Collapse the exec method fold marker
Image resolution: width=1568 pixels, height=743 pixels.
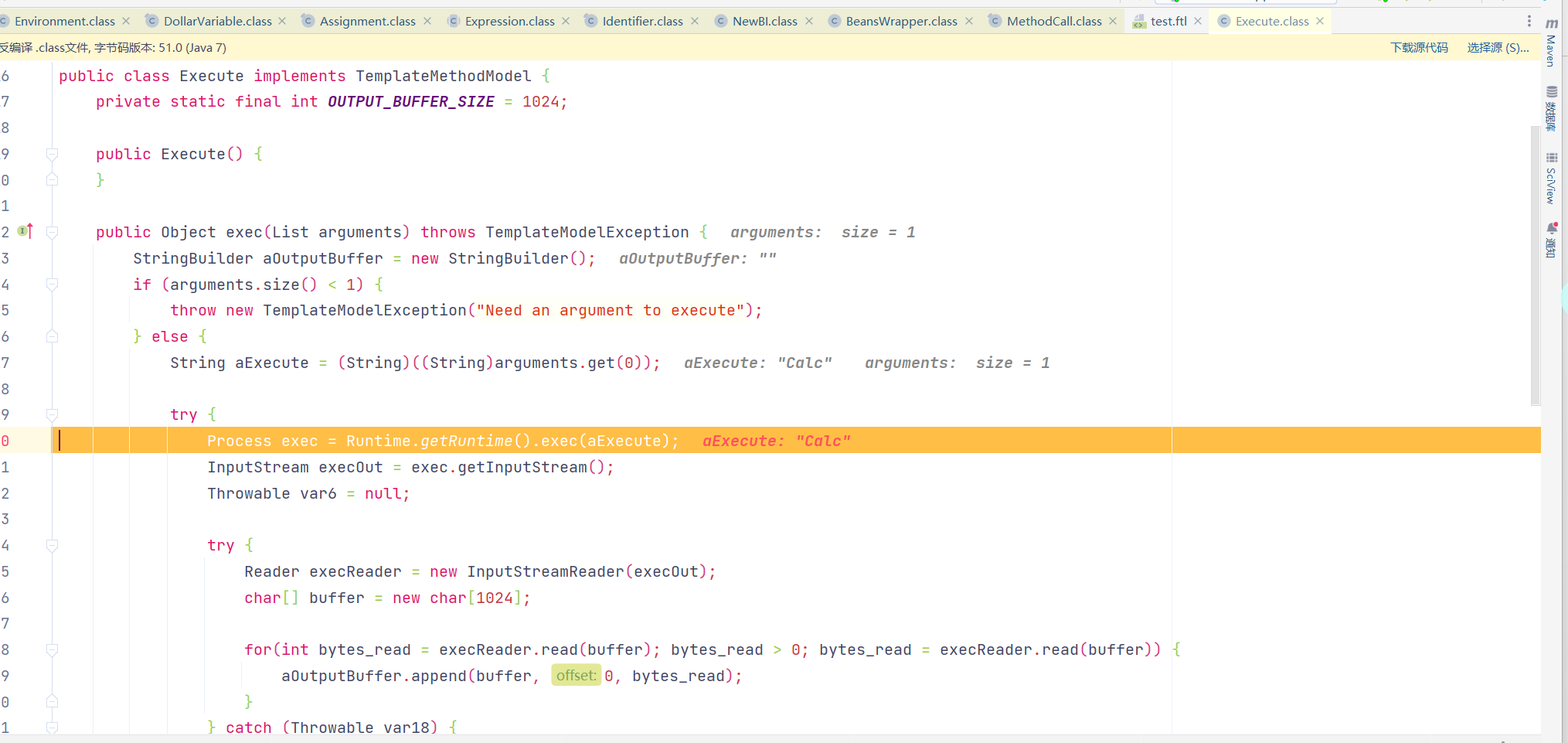[52, 232]
